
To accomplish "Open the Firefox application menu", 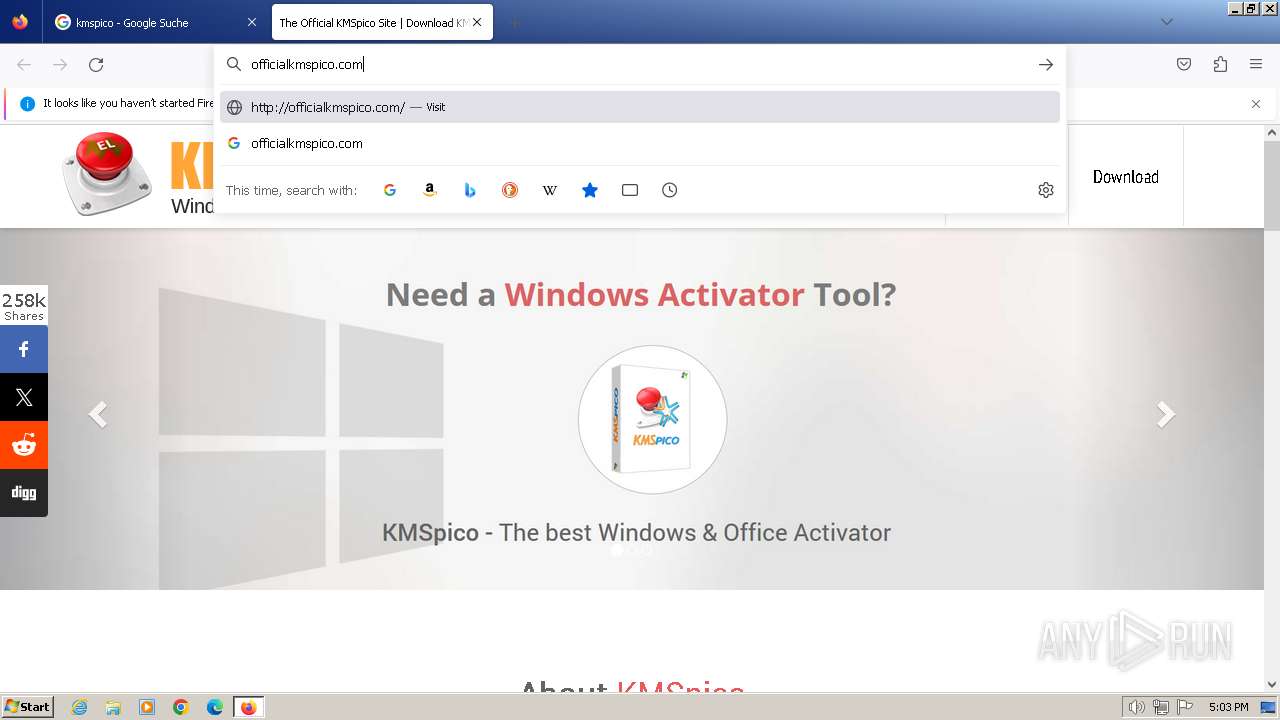I will tap(1256, 64).
